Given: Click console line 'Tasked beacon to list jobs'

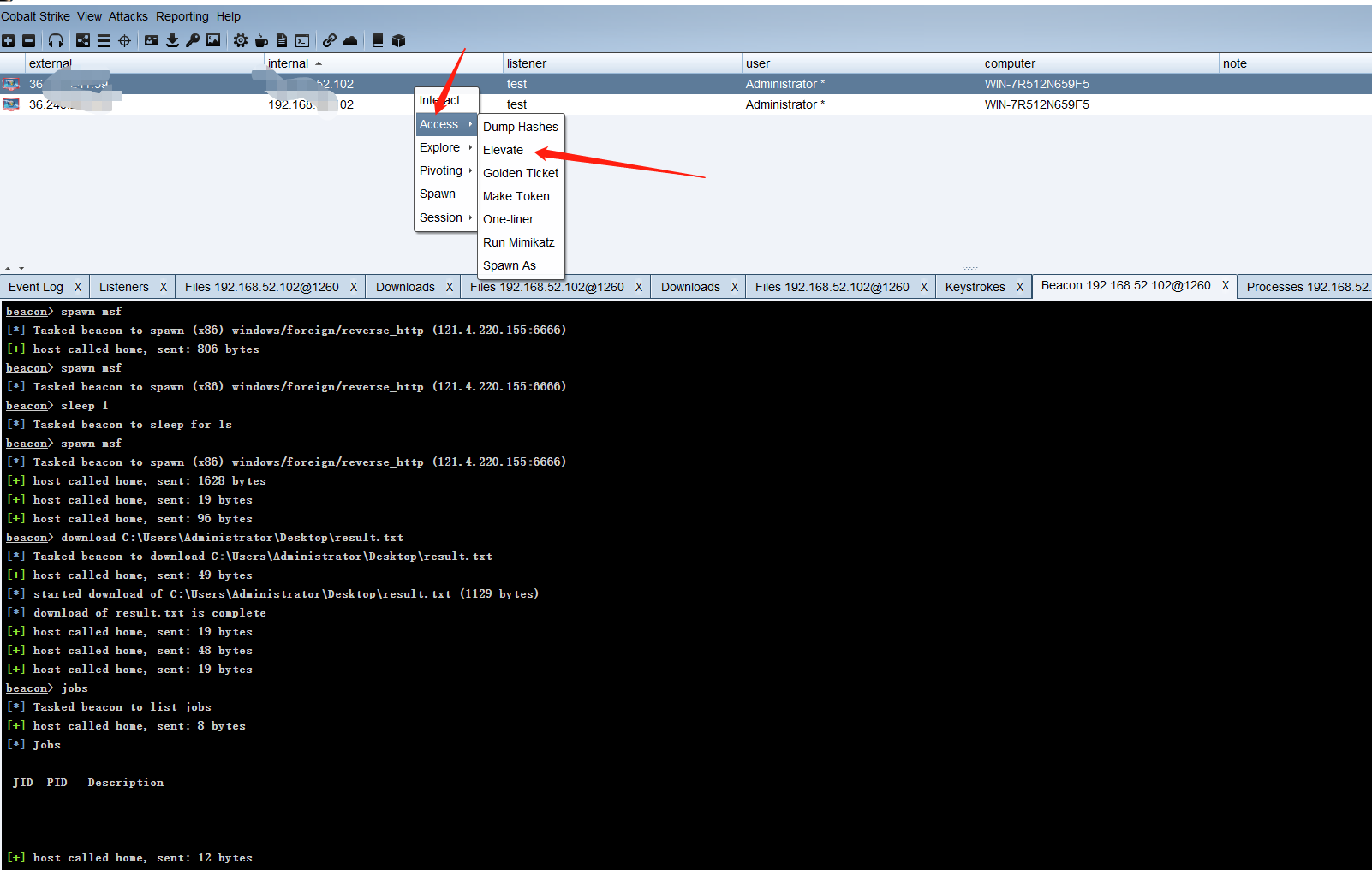Looking at the screenshot, I should (x=122, y=707).
